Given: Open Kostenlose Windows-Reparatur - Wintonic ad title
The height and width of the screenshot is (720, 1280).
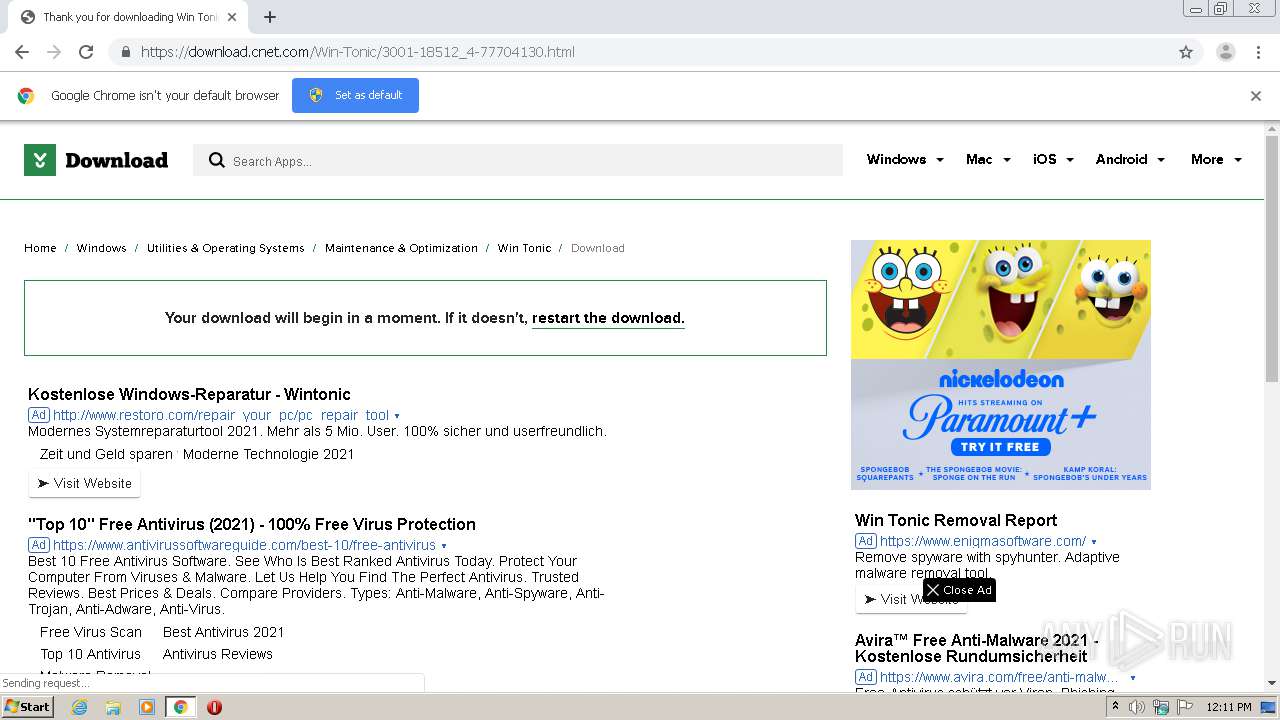Looking at the screenshot, I should pyautogui.click(x=189, y=394).
